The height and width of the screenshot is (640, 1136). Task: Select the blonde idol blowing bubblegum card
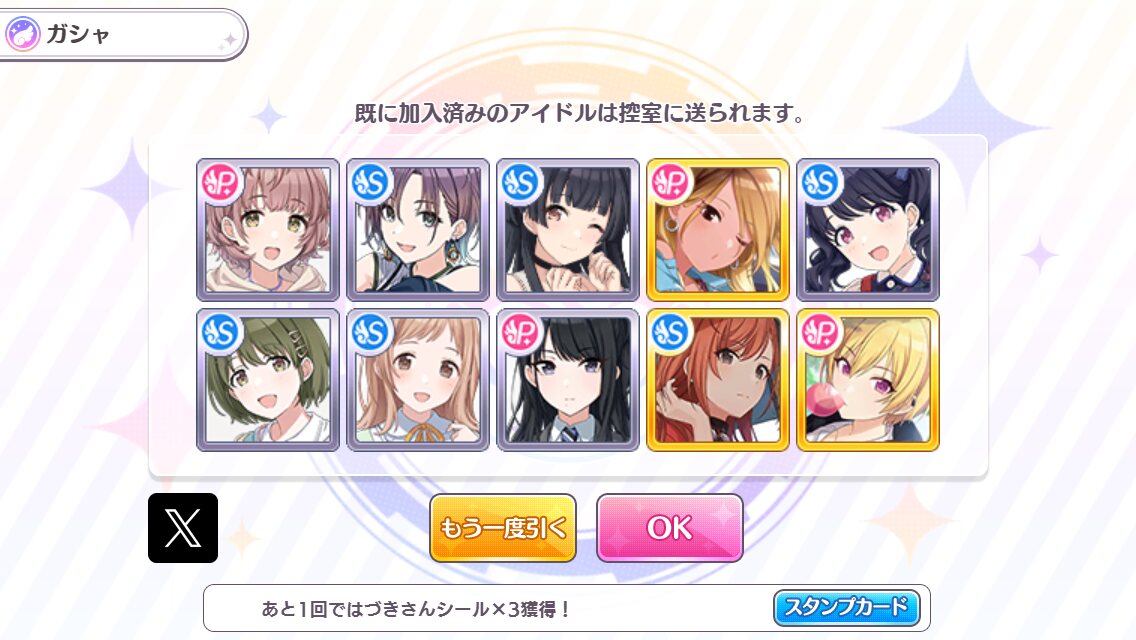(x=868, y=380)
